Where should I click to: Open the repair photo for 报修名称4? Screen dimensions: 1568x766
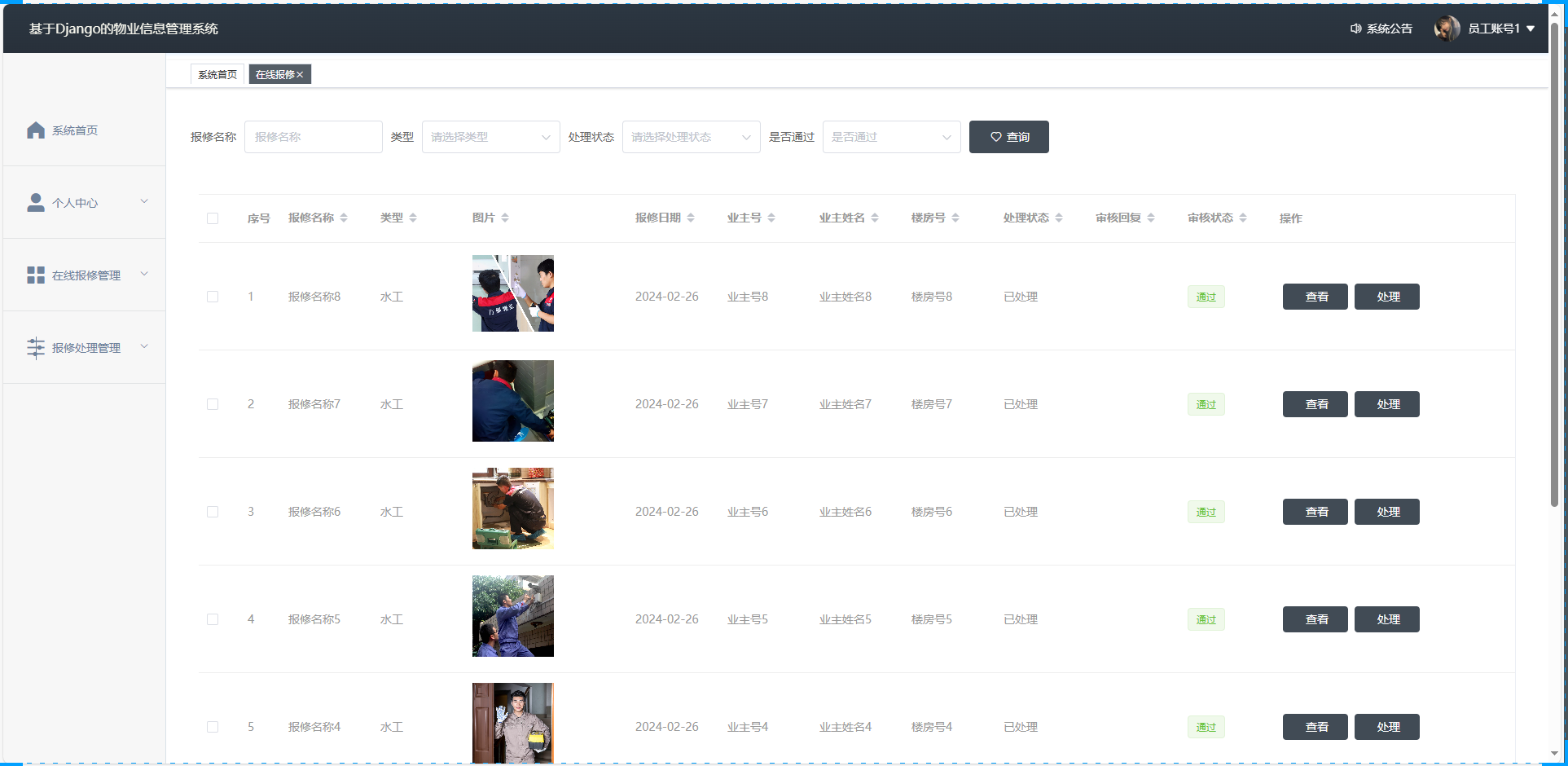(513, 723)
